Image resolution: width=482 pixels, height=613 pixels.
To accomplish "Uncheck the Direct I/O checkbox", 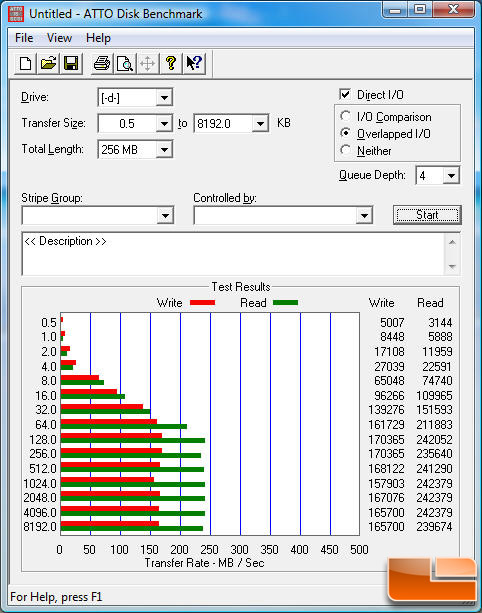I will pos(345,94).
